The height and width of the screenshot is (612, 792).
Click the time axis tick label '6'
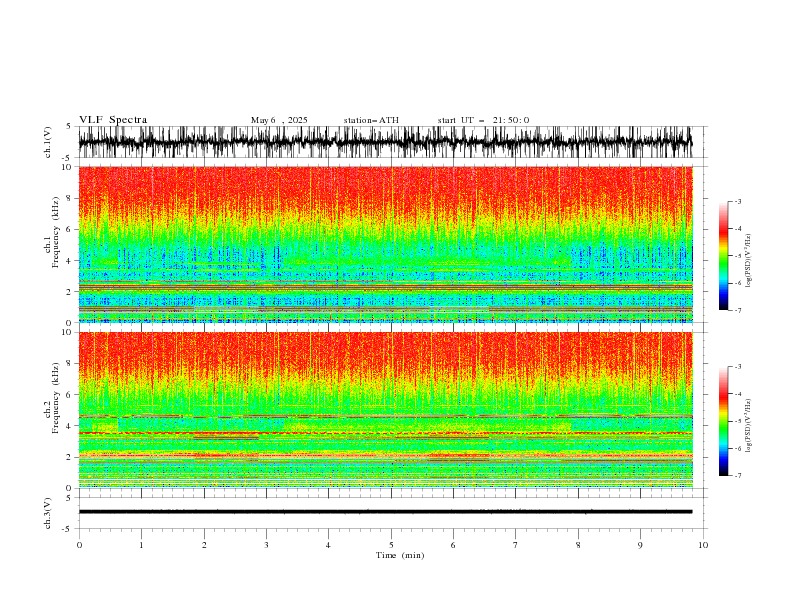pyautogui.click(x=453, y=545)
